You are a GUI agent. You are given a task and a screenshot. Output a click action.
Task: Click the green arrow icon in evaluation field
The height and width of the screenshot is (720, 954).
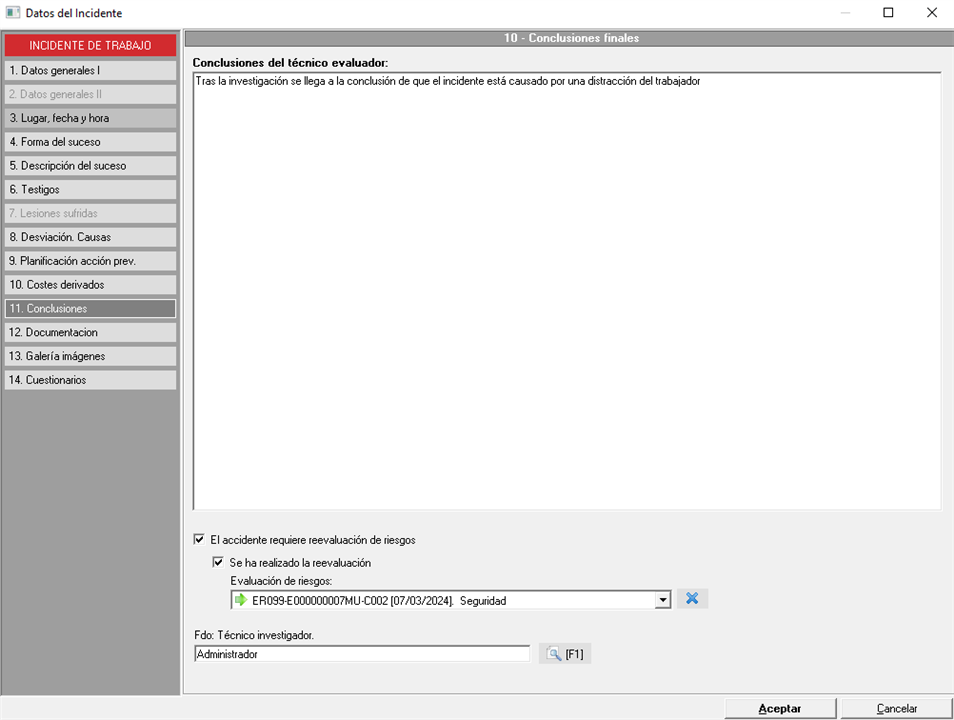(241, 600)
